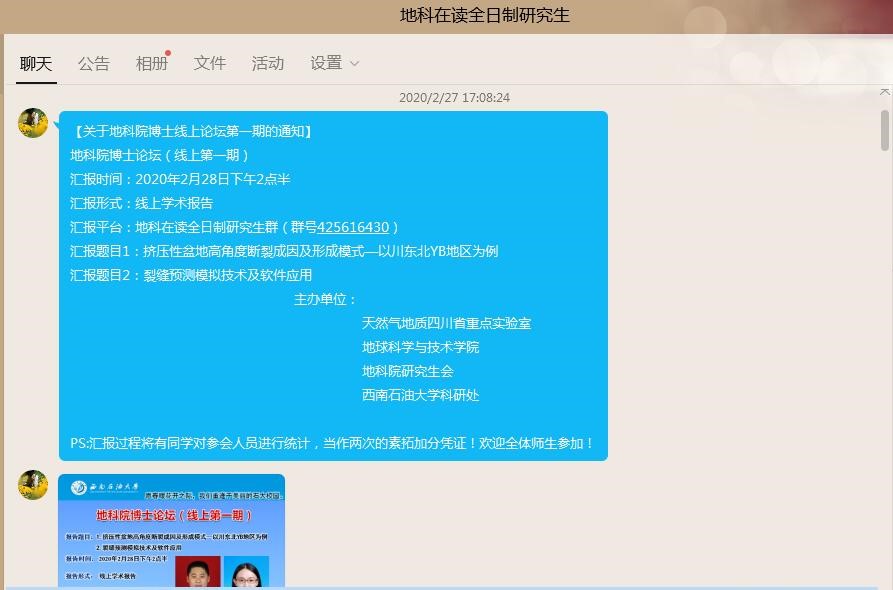The image size is (893, 590).
Task: Expand the 设置 dropdown chevron
Action: (354, 64)
